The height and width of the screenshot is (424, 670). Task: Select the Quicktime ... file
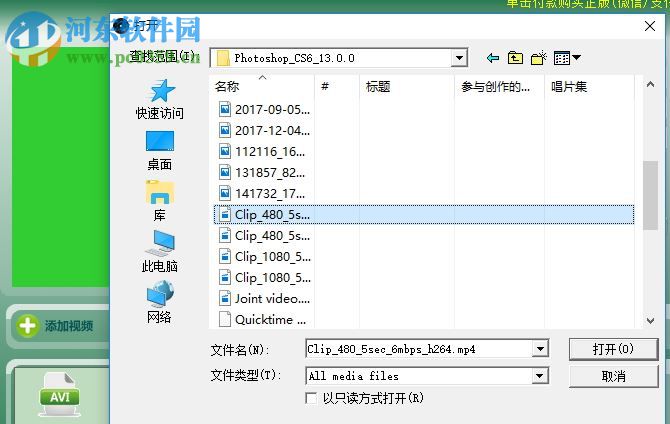pos(262,319)
